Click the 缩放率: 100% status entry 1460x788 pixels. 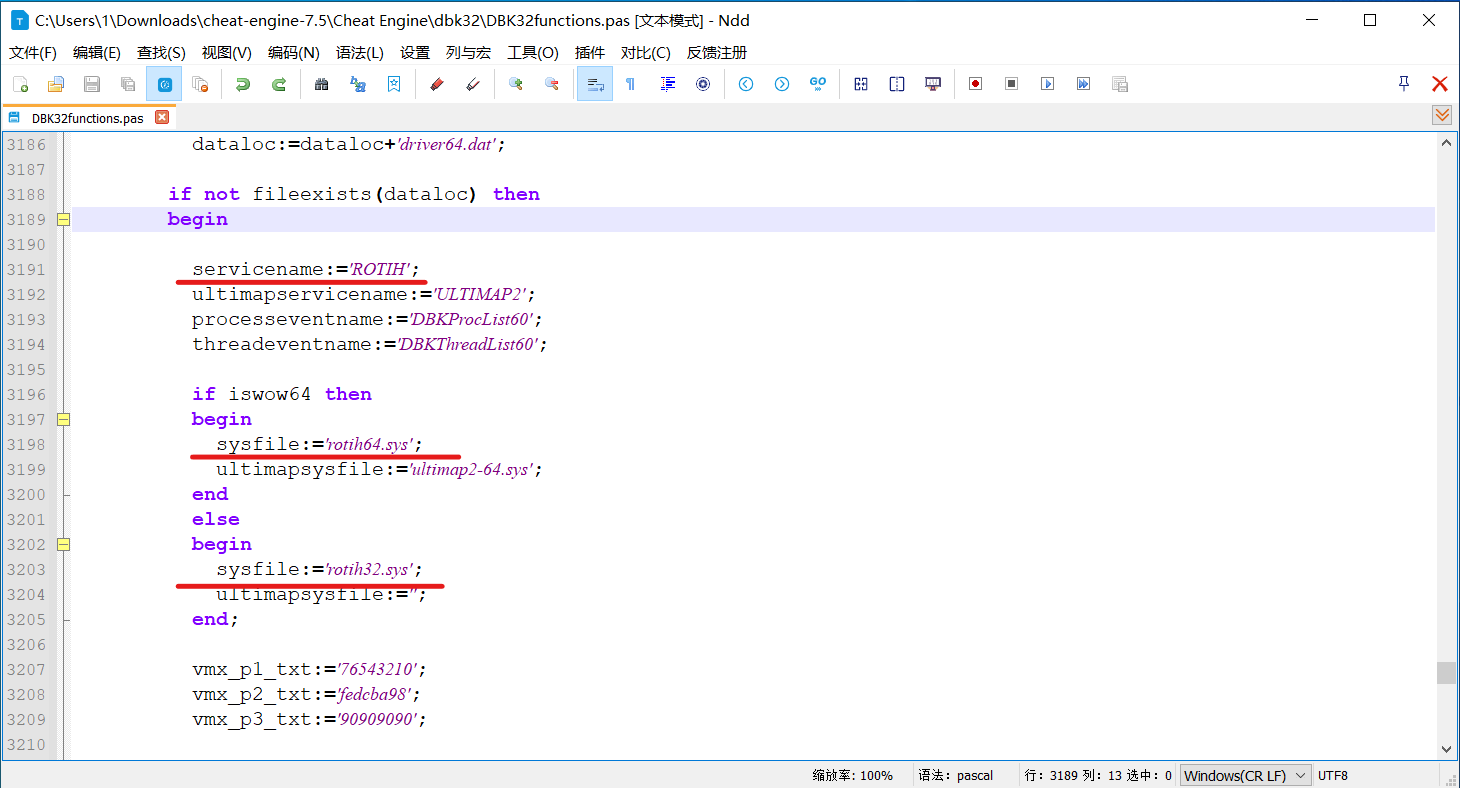coord(852,775)
